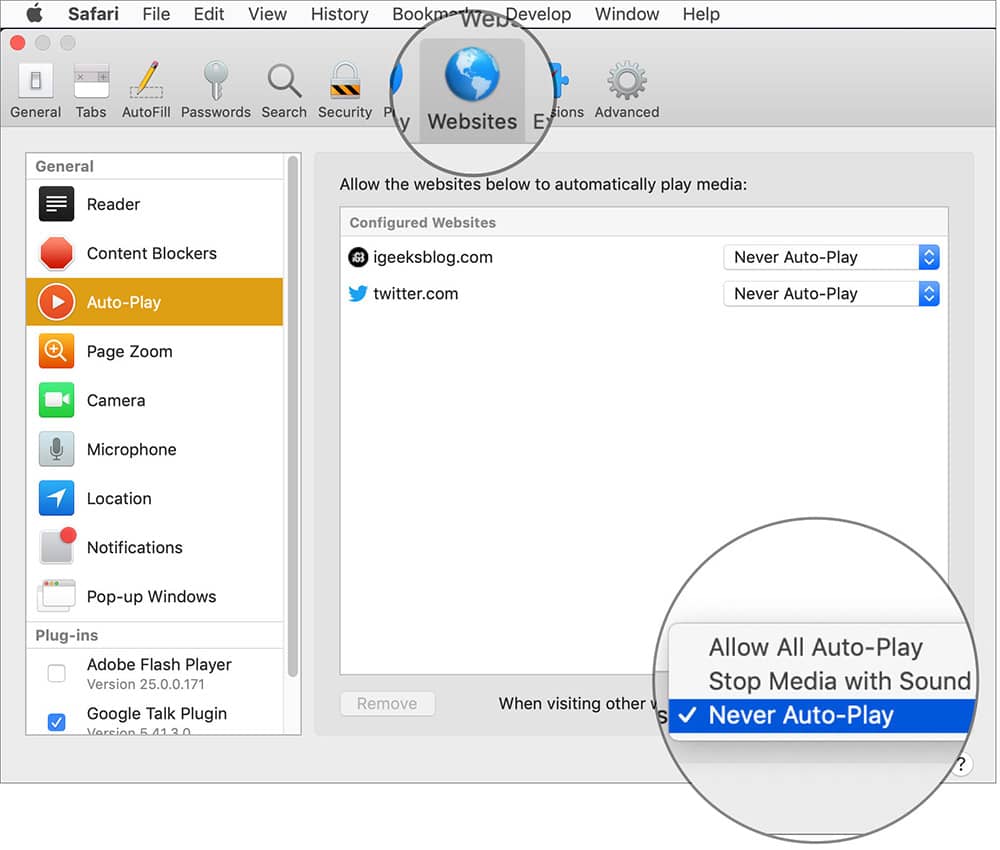Viewport: 1000px width, 850px height.
Task: Click the Remove button
Action: (387, 703)
